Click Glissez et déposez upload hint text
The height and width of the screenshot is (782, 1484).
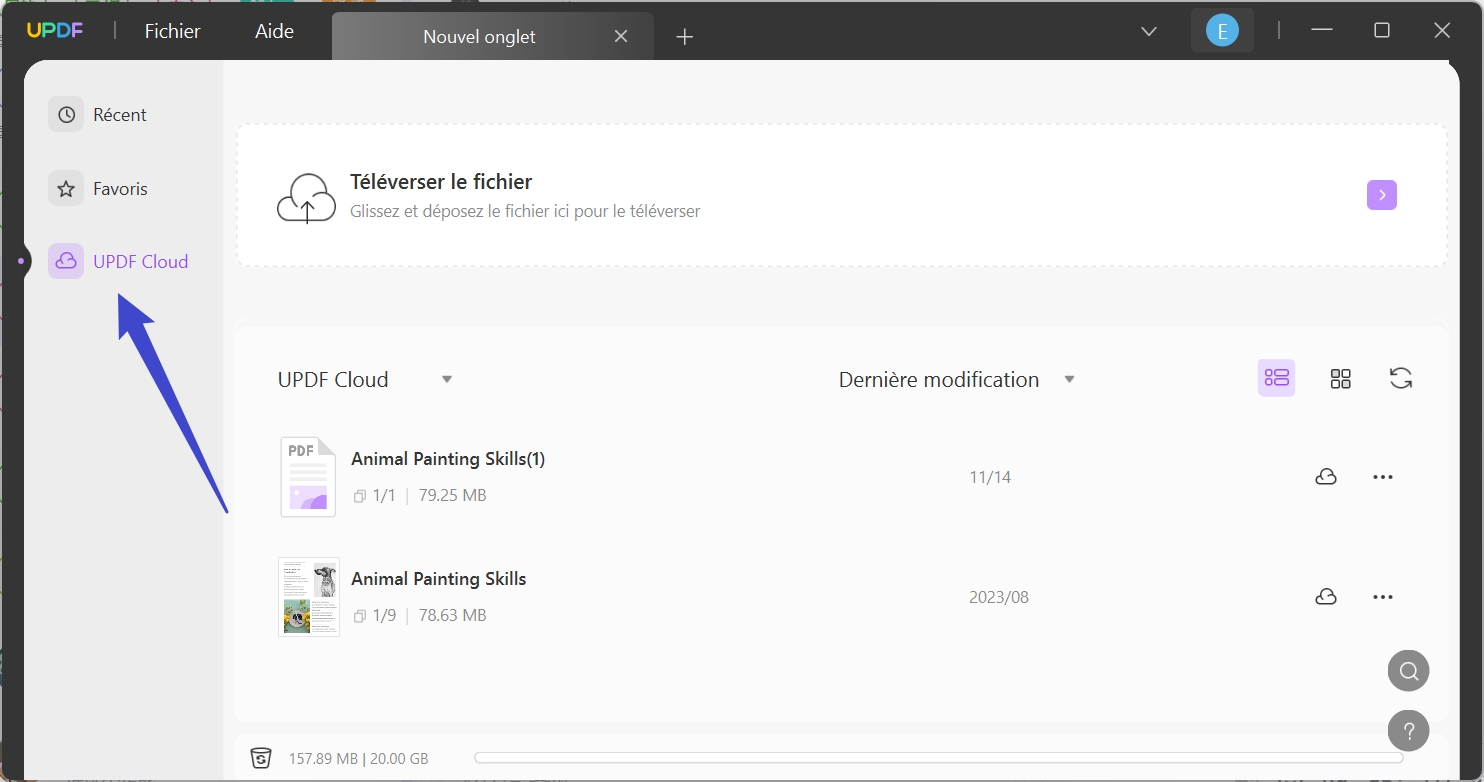525,211
